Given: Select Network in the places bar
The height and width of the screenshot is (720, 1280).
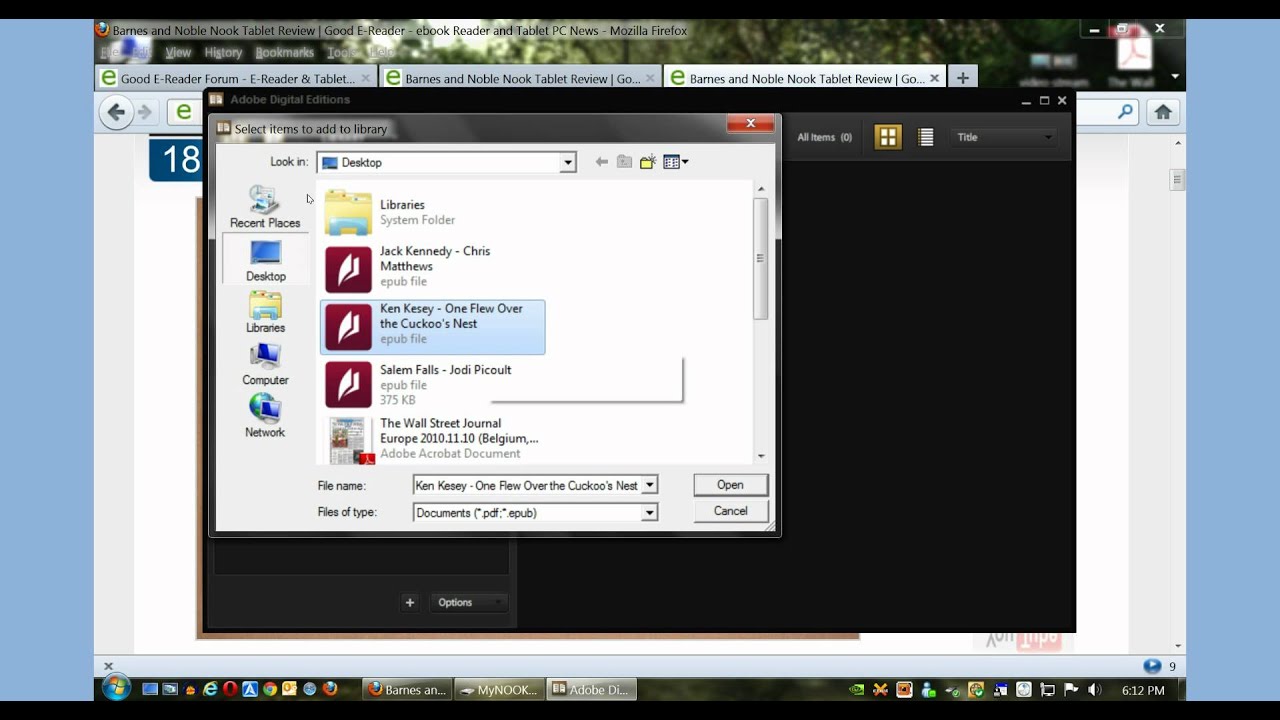Looking at the screenshot, I should [265, 416].
